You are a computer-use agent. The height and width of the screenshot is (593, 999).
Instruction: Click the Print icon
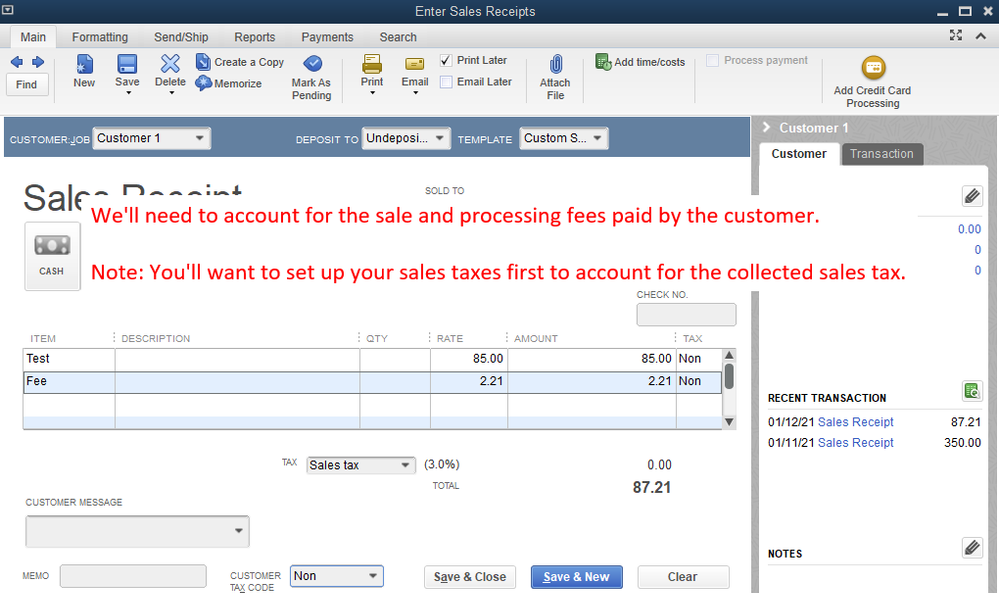371,64
